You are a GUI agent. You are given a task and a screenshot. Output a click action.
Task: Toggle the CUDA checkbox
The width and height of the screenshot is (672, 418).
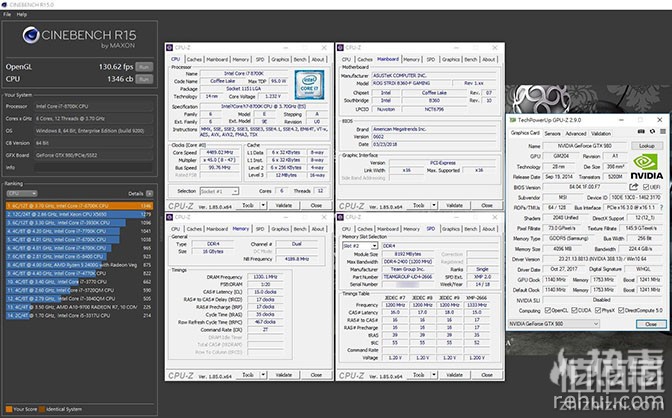[574, 310]
